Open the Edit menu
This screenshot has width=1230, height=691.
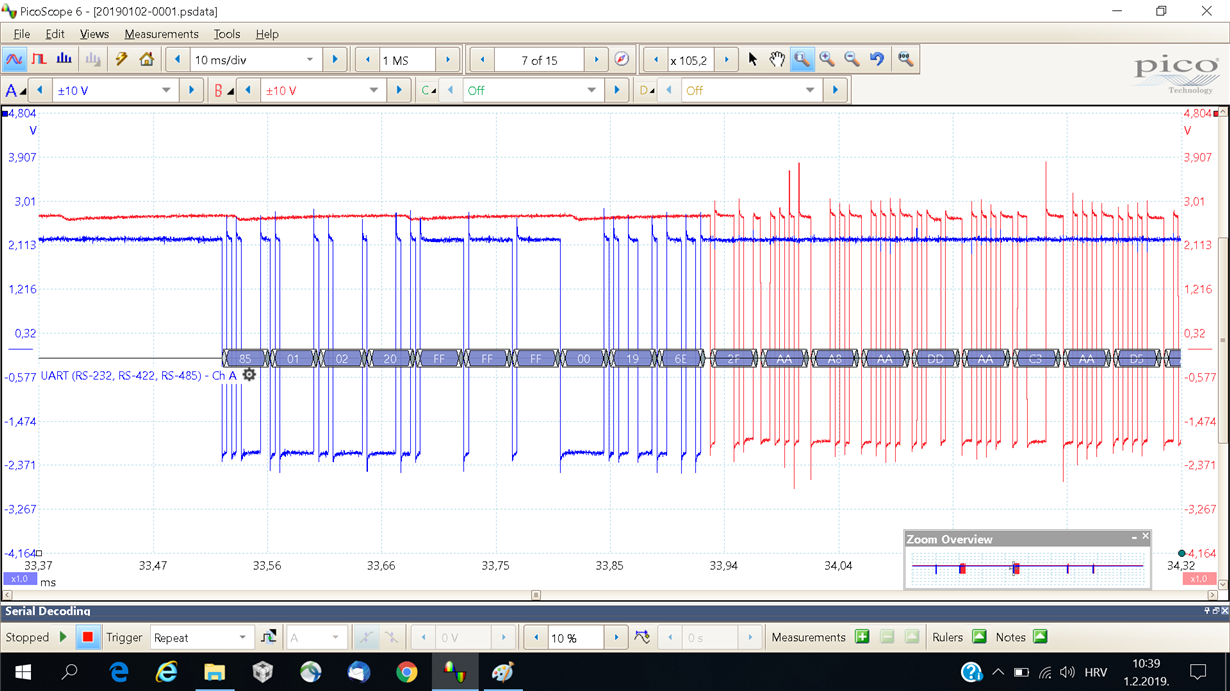[55, 34]
